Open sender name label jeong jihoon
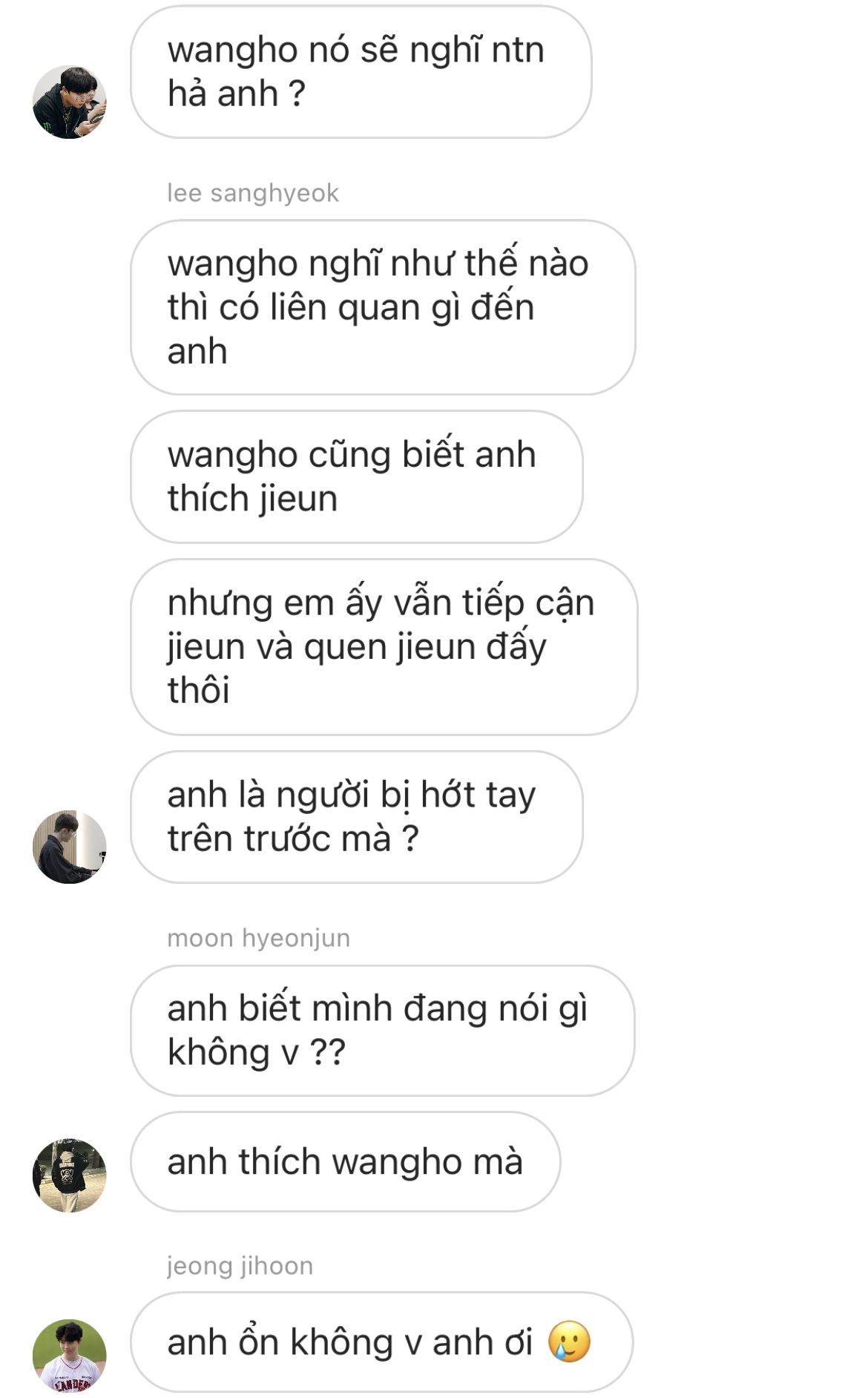Viewport: 868px width, 1398px height. point(240,1265)
